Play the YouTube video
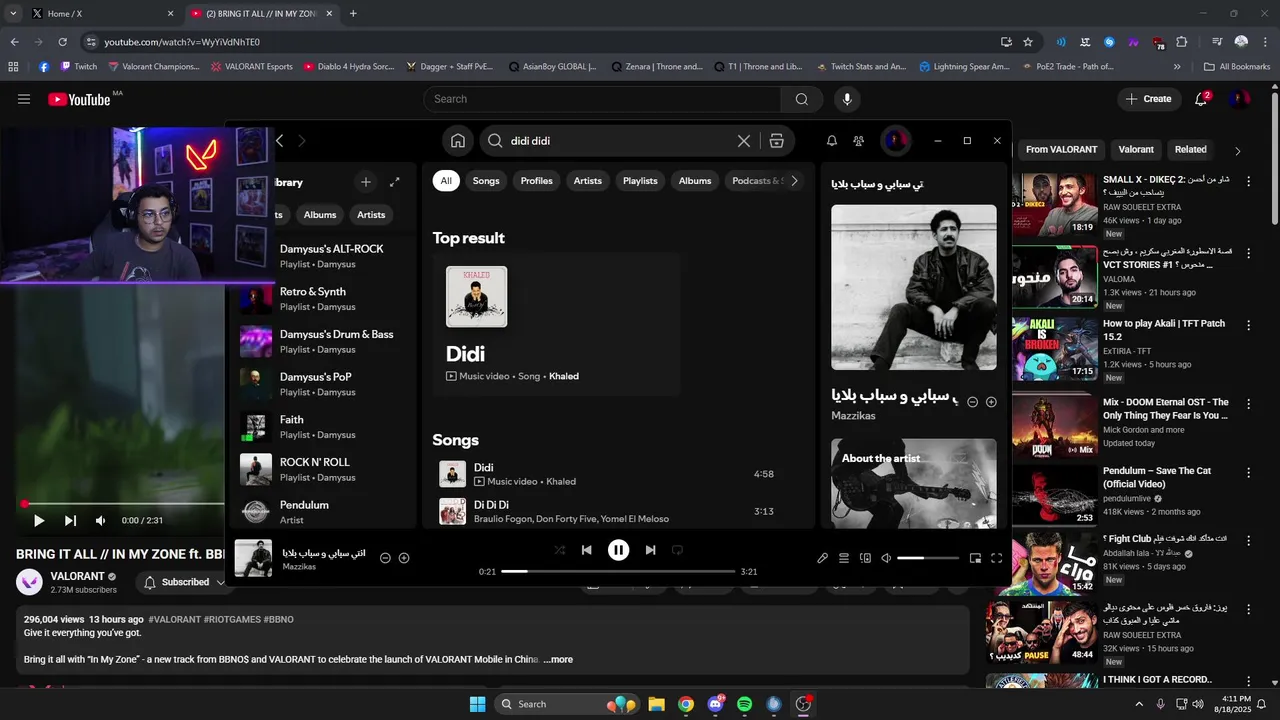 (39, 520)
